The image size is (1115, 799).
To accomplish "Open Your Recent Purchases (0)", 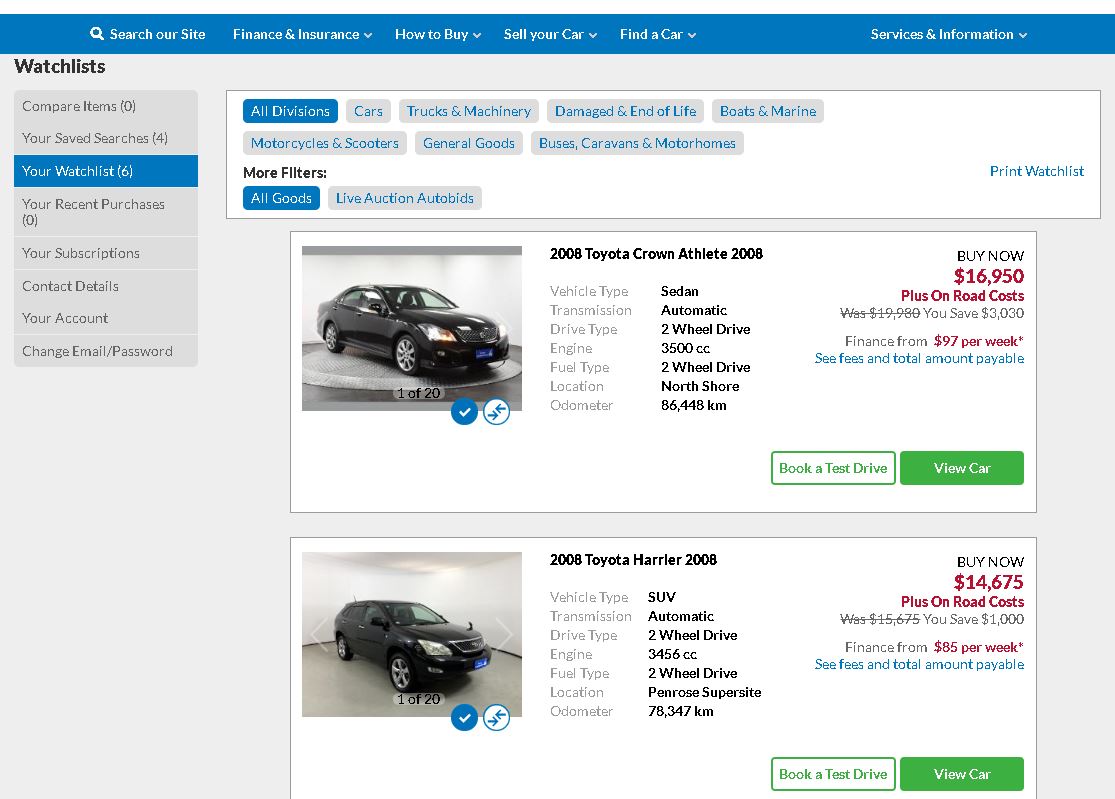I will [106, 212].
